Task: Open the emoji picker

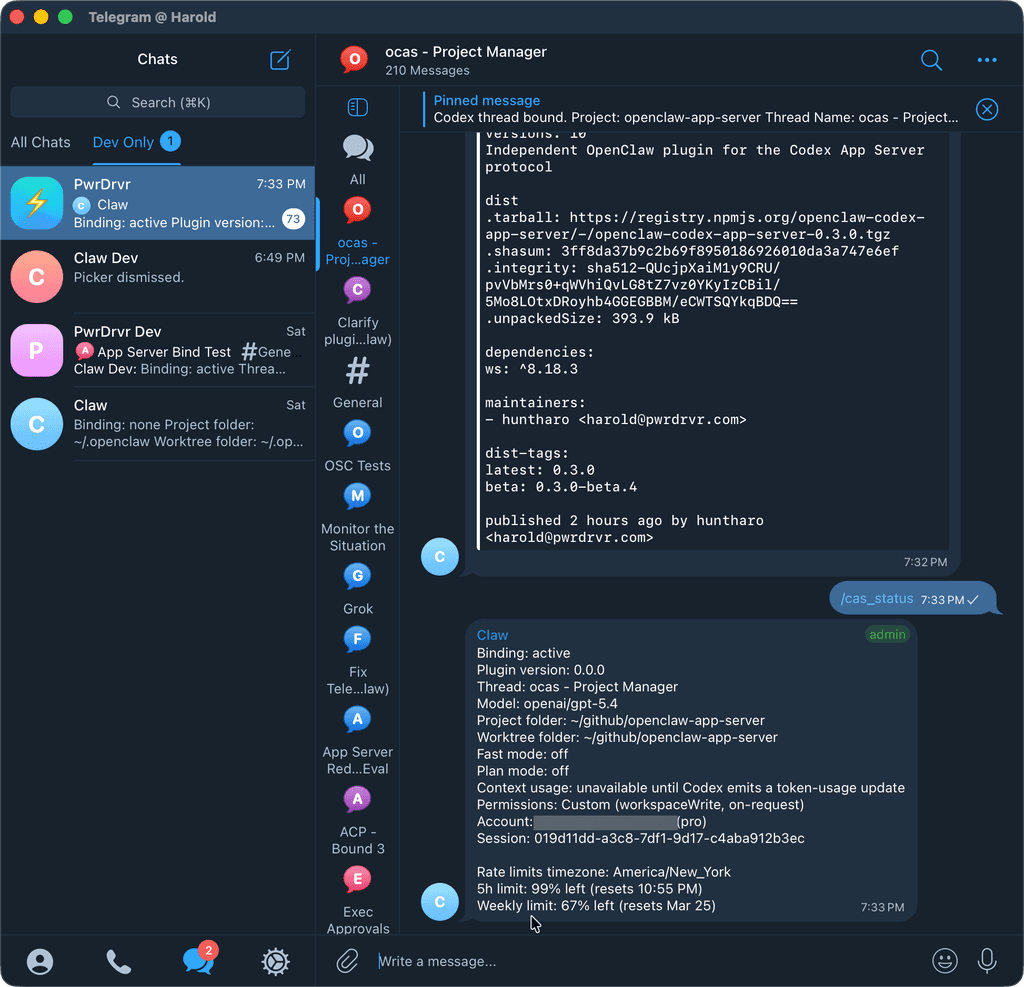Action: [x=944, y=960]
